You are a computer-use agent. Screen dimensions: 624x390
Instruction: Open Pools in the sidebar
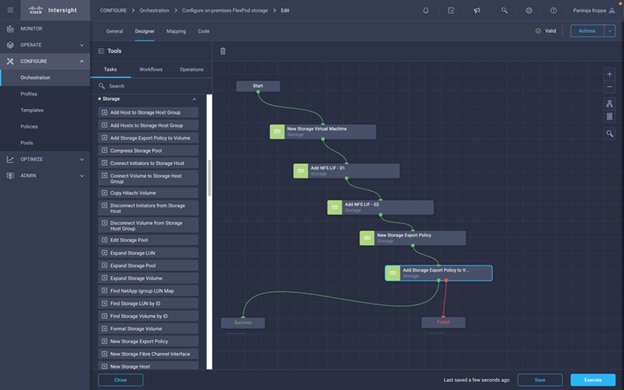point(27,143)
